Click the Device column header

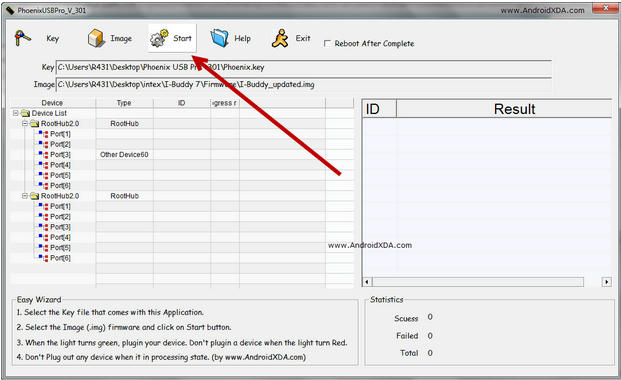click(x=53, y=103)
